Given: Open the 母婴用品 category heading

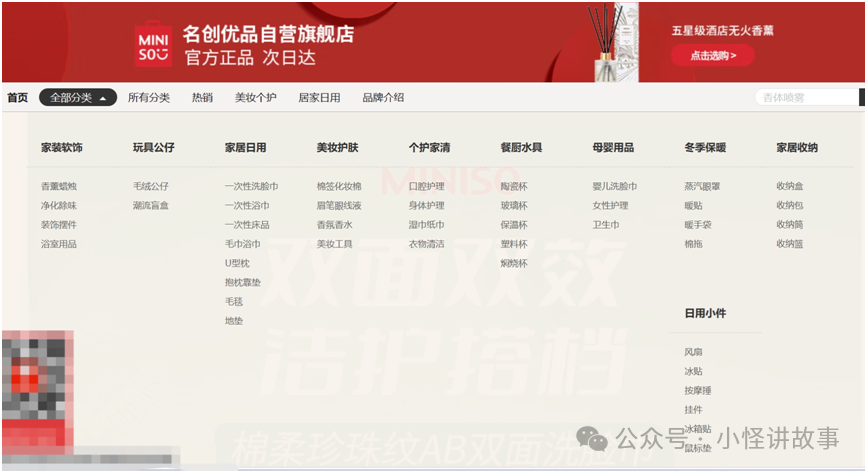Looking at the screenshot, I should pyautogui.click(x=613, y=147).
